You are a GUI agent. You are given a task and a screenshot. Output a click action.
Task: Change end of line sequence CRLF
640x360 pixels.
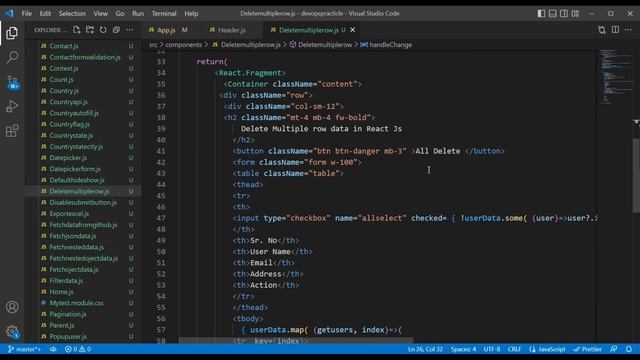coord(514,349)
